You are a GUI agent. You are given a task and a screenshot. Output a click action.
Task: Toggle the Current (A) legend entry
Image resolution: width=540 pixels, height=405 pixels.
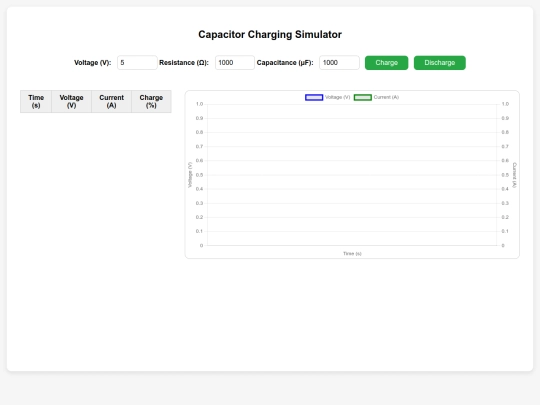point(376,97)
